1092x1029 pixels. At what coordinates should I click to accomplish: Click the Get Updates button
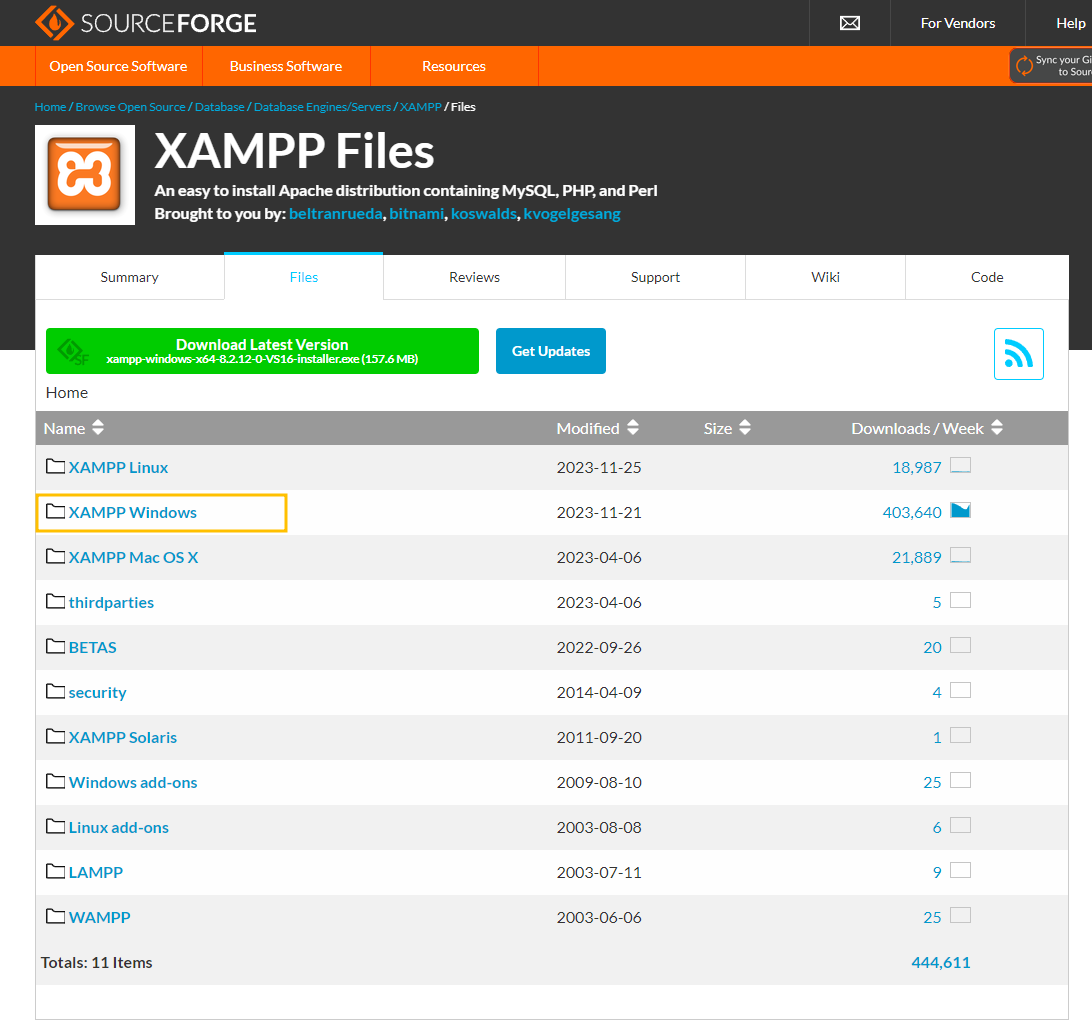[x=550, y=350]
